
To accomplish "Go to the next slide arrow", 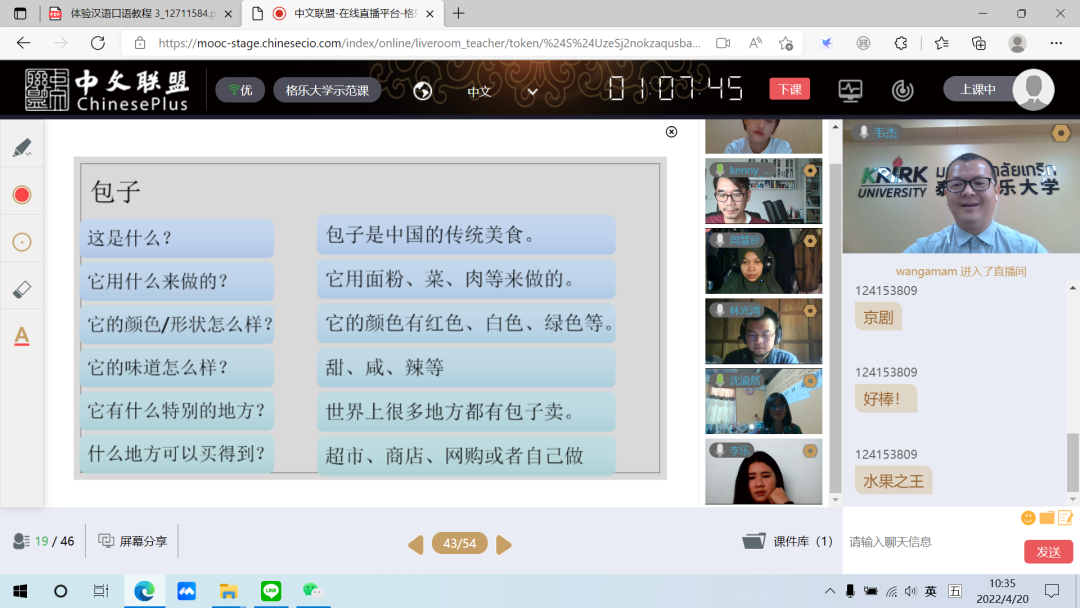I will click(x=503, y=545).
